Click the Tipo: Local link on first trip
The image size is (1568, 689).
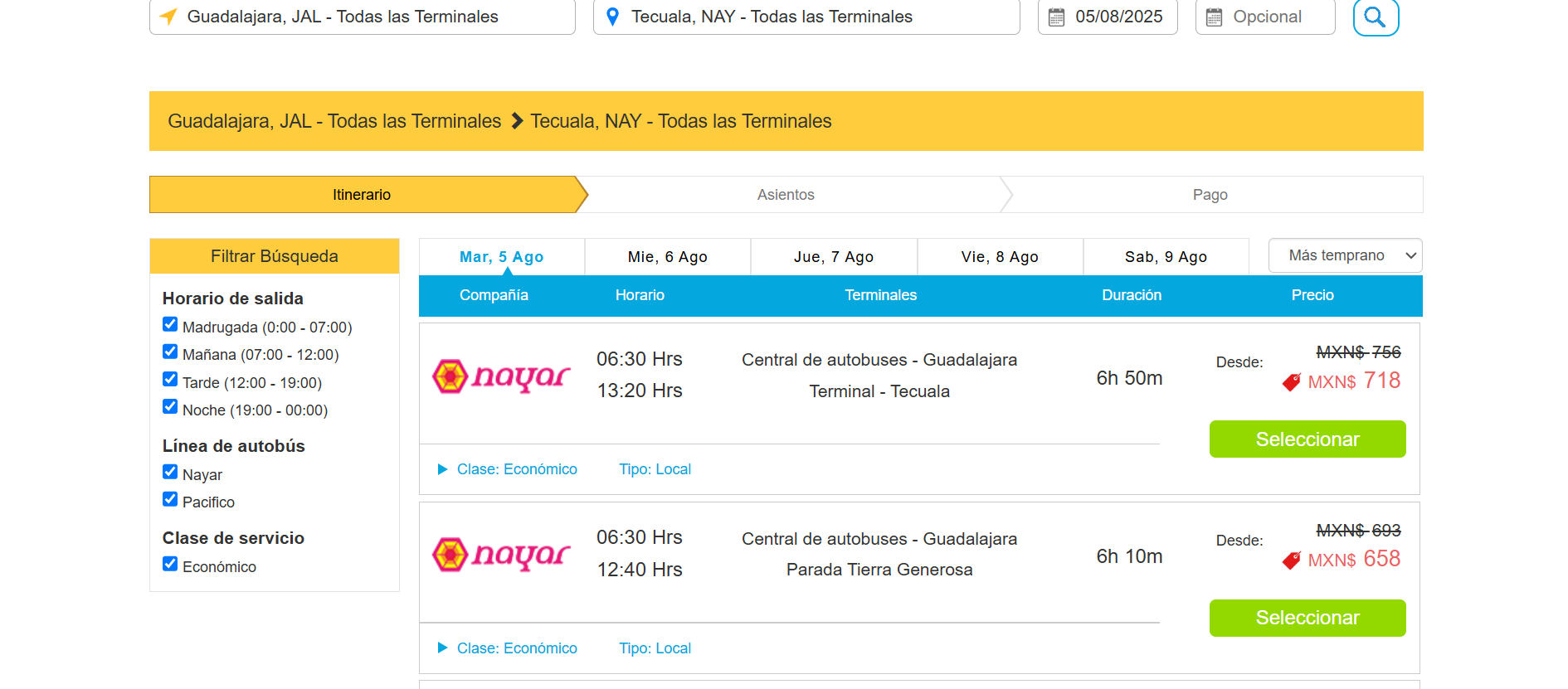(x=655, y=469)
